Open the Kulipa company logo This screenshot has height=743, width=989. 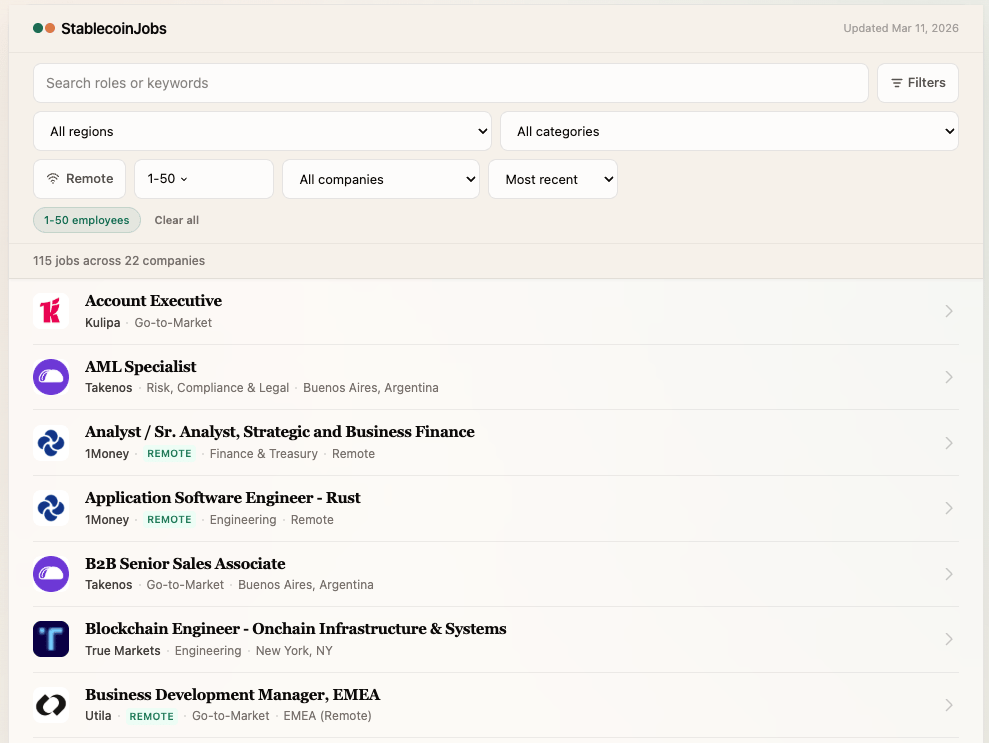51,311
